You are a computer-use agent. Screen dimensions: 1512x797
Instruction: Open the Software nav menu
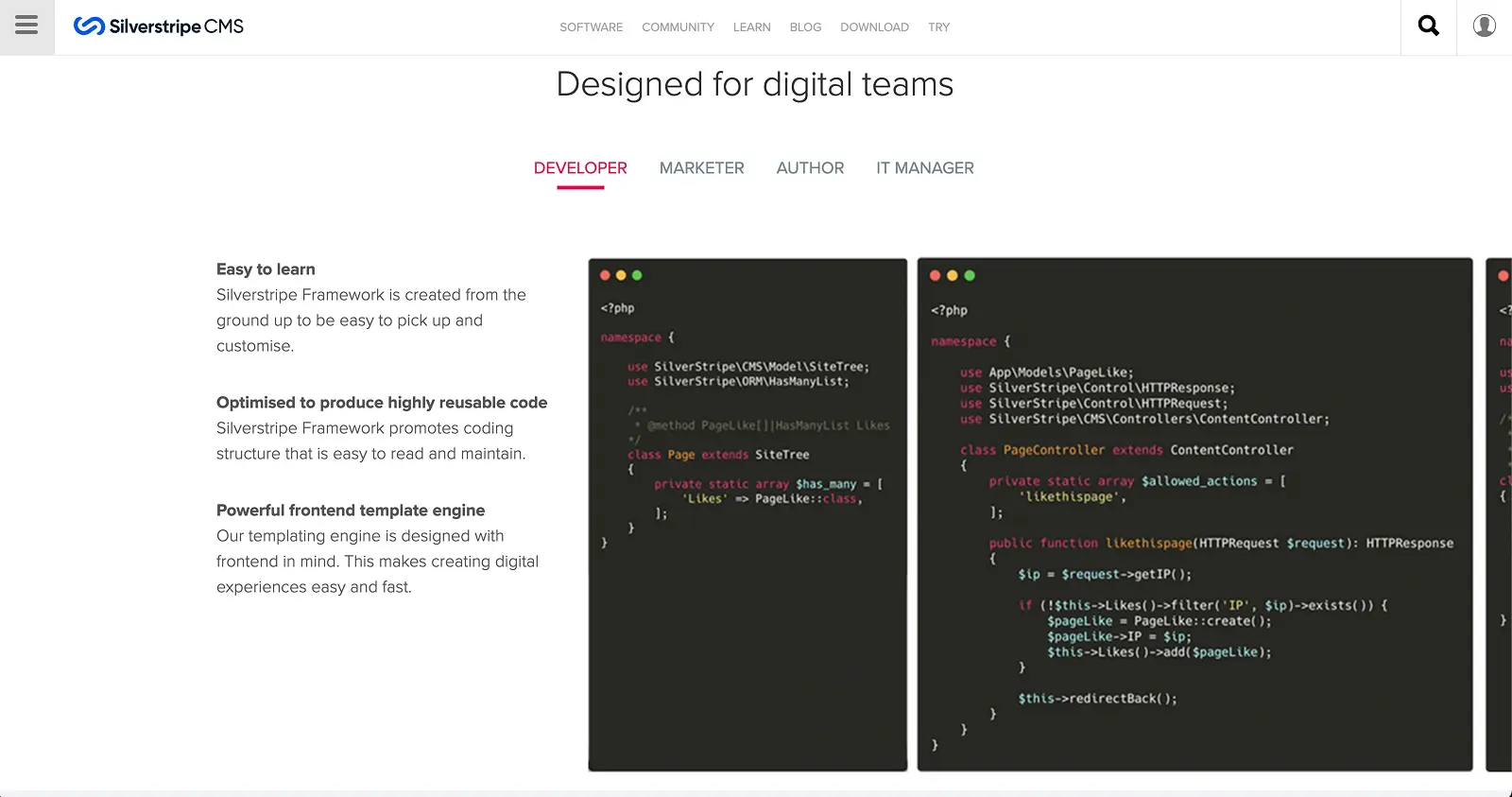click(592, 27)
